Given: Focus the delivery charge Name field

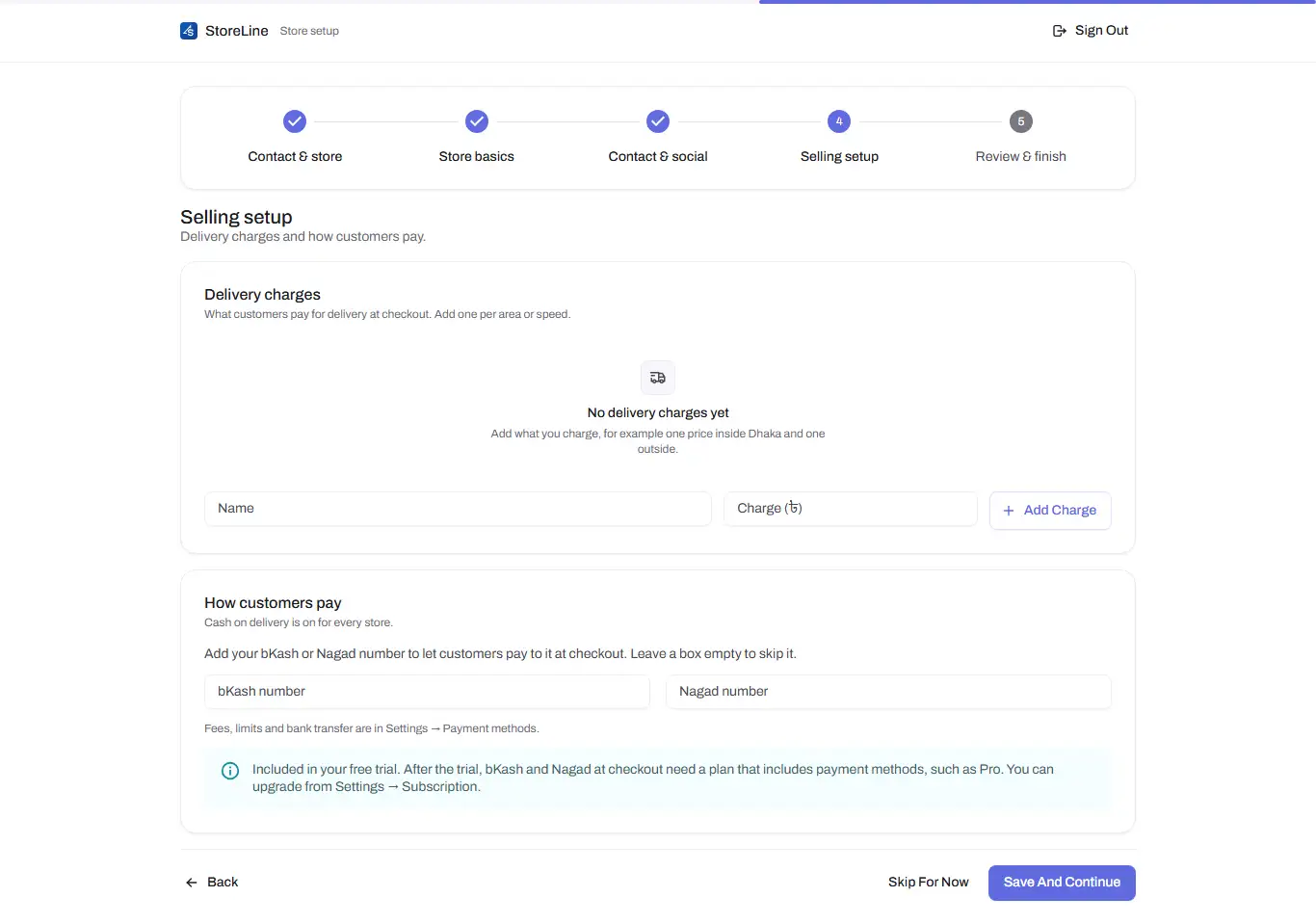Looking at the screenshot, I should [x=458, y=509].
